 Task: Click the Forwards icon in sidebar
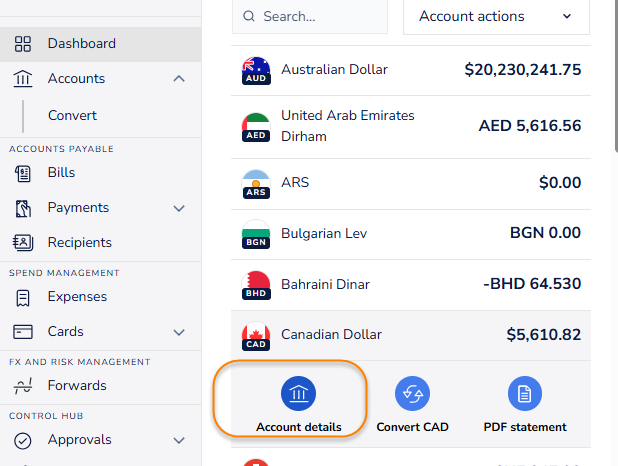tap(23, 385)
